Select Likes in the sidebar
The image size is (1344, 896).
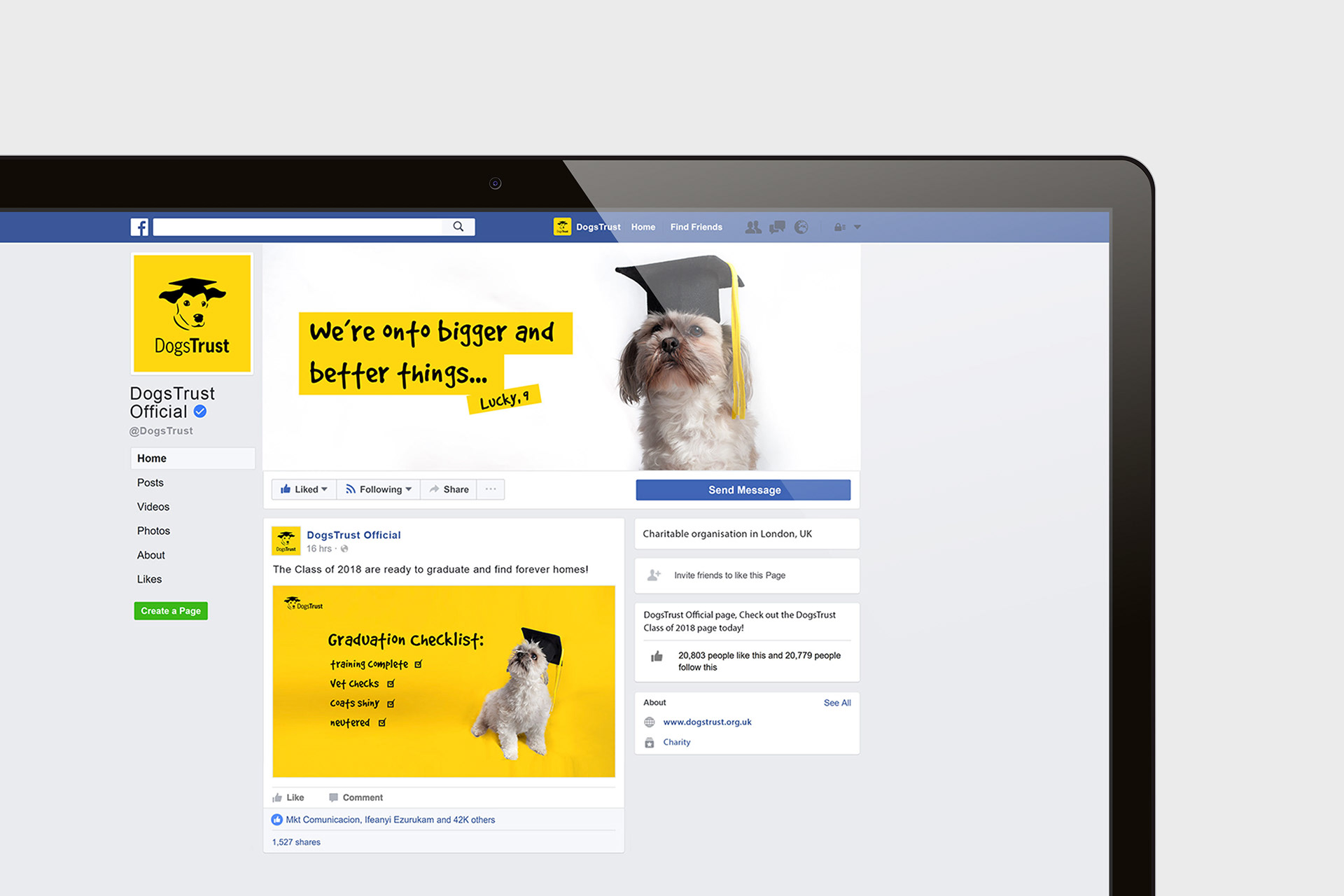(150, 580)
